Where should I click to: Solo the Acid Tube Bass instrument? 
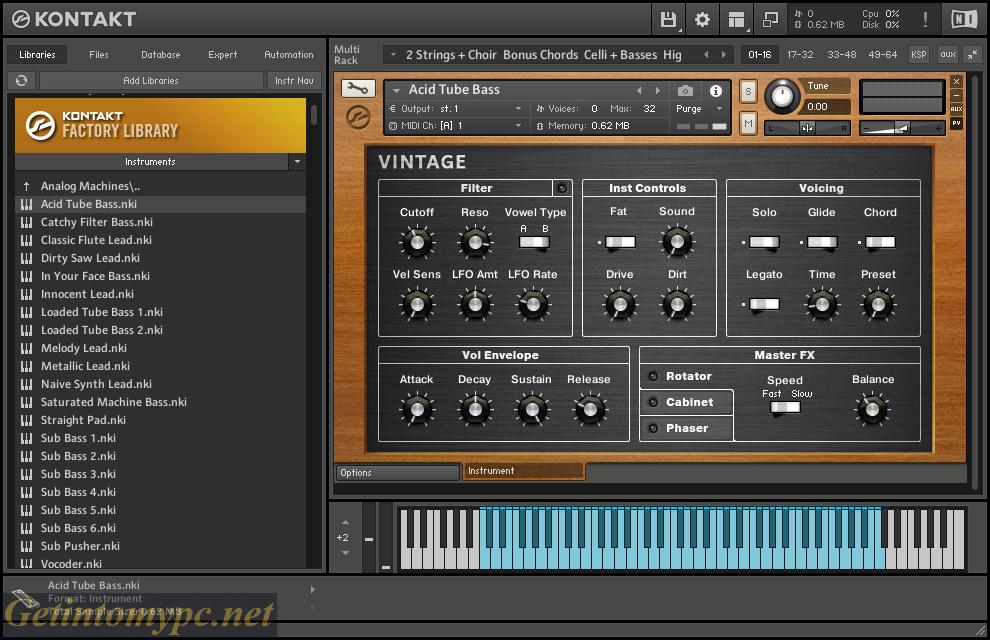tap(748, 92)
